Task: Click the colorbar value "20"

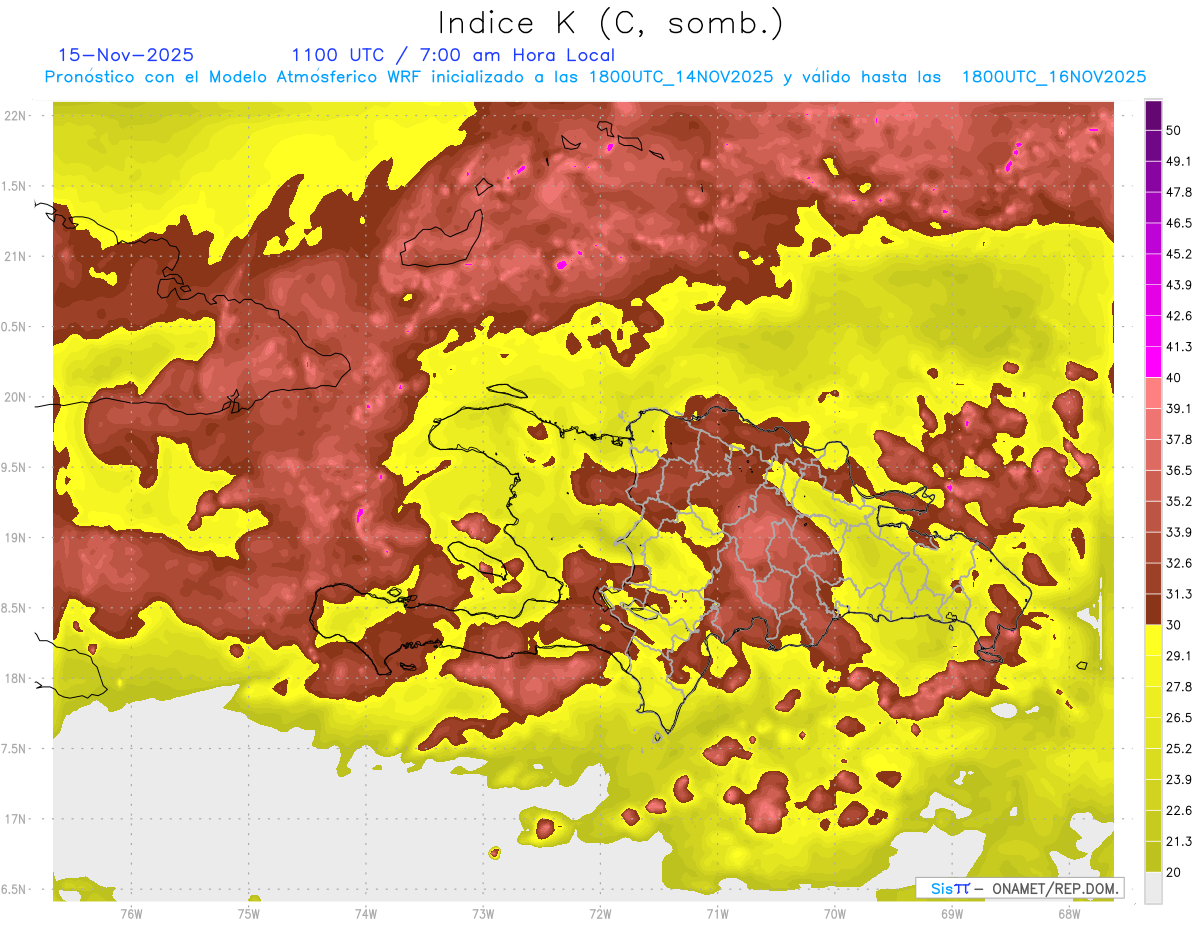Action: pos(1174,872)
